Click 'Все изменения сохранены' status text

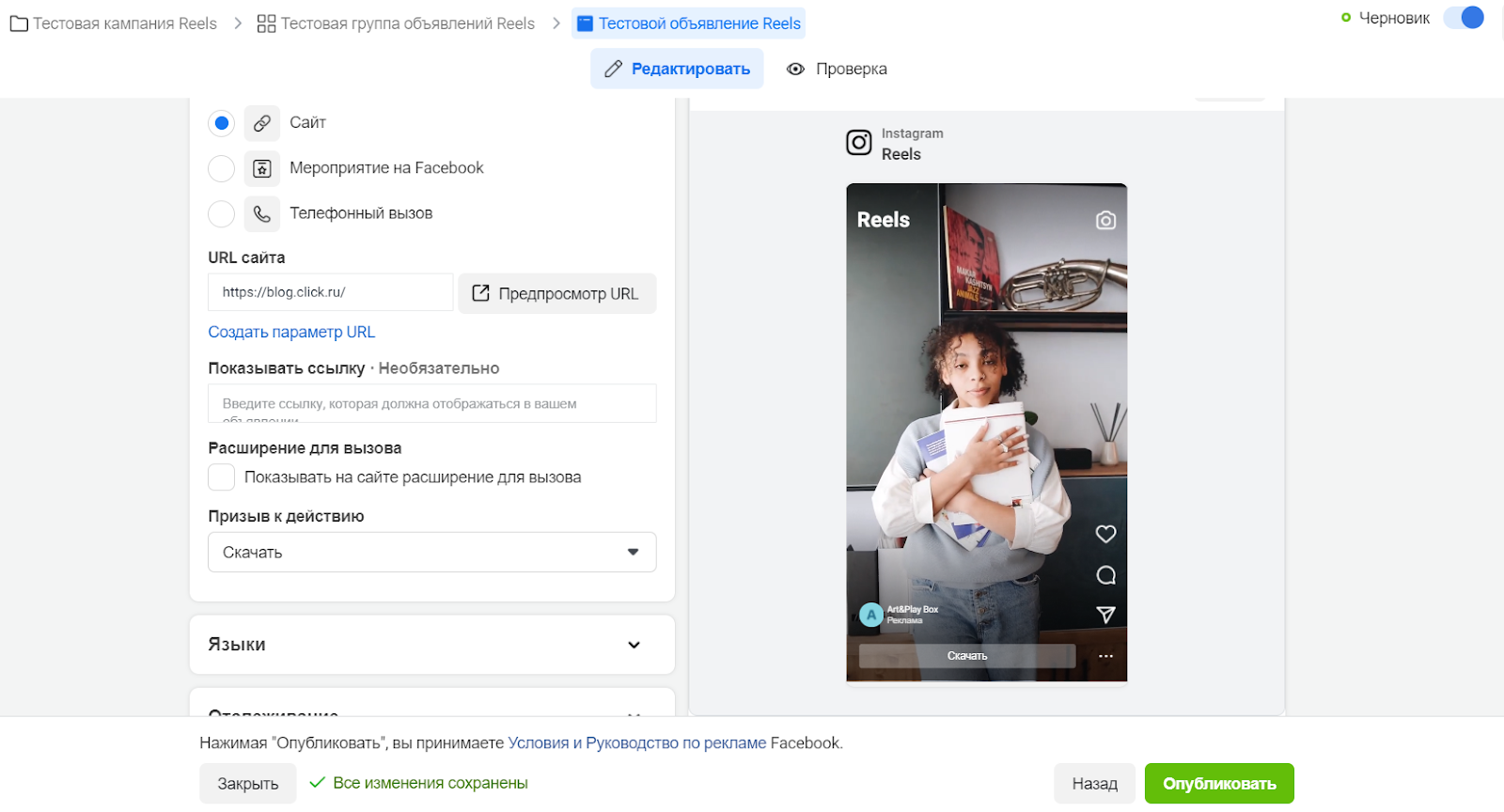431,783
